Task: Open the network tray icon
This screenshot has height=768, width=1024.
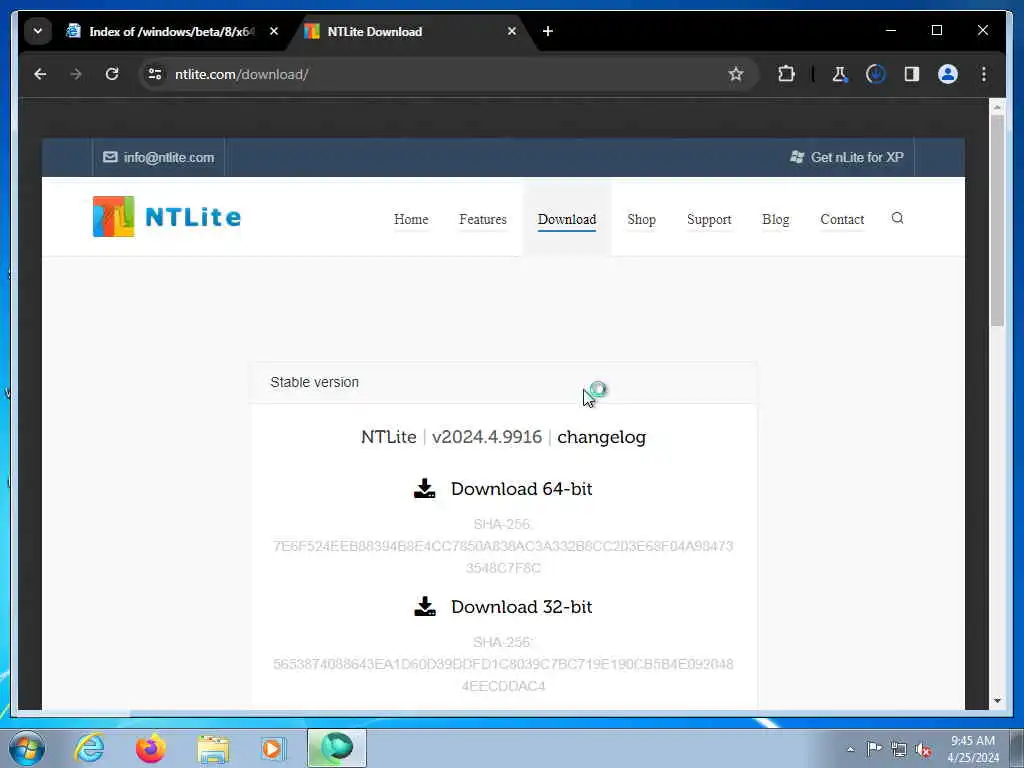Action: pyautogui.click(x=899, y=749)
